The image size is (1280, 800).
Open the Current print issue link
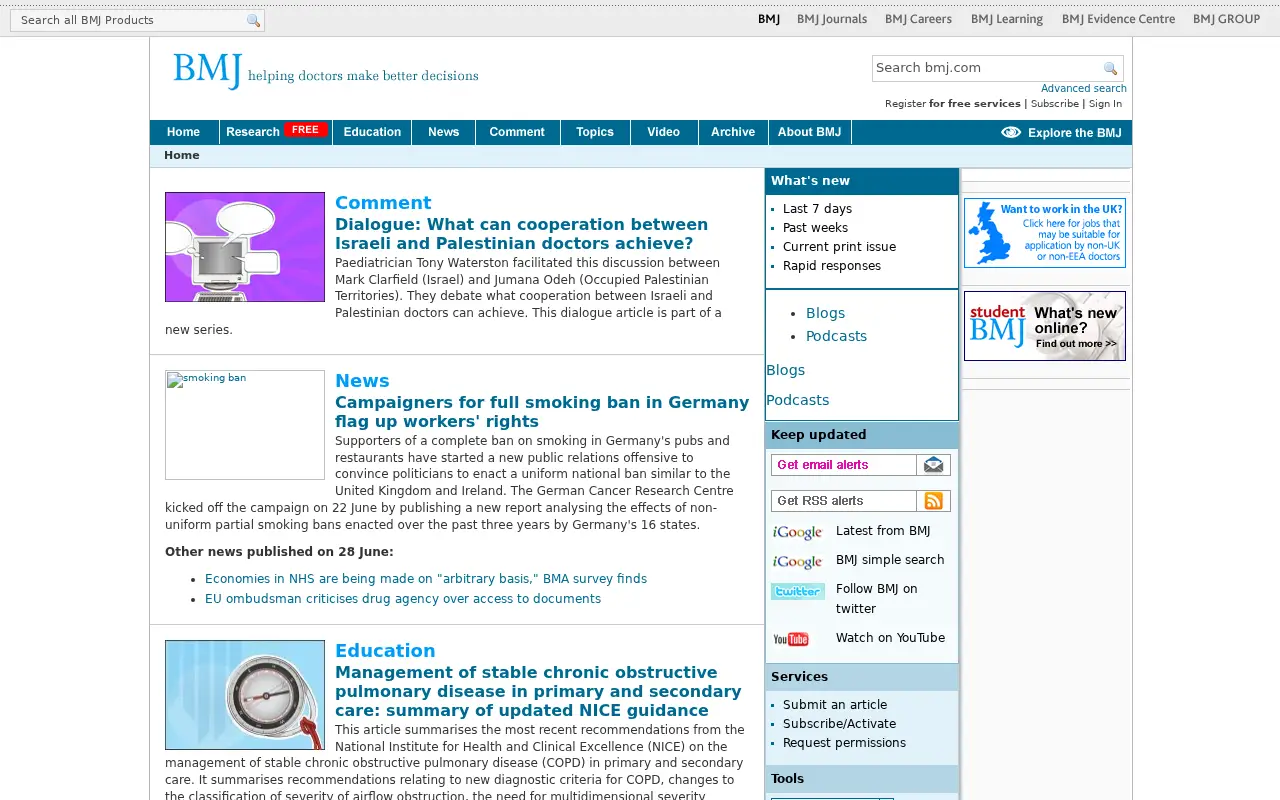coord(840,247)
